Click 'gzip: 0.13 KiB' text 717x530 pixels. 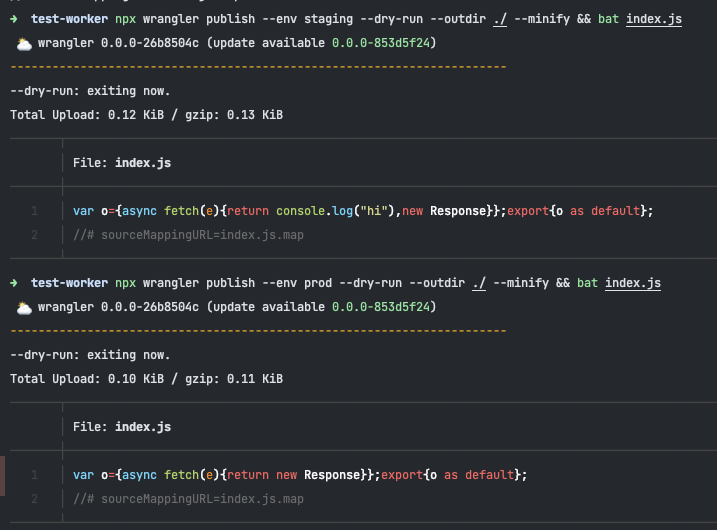234,115
